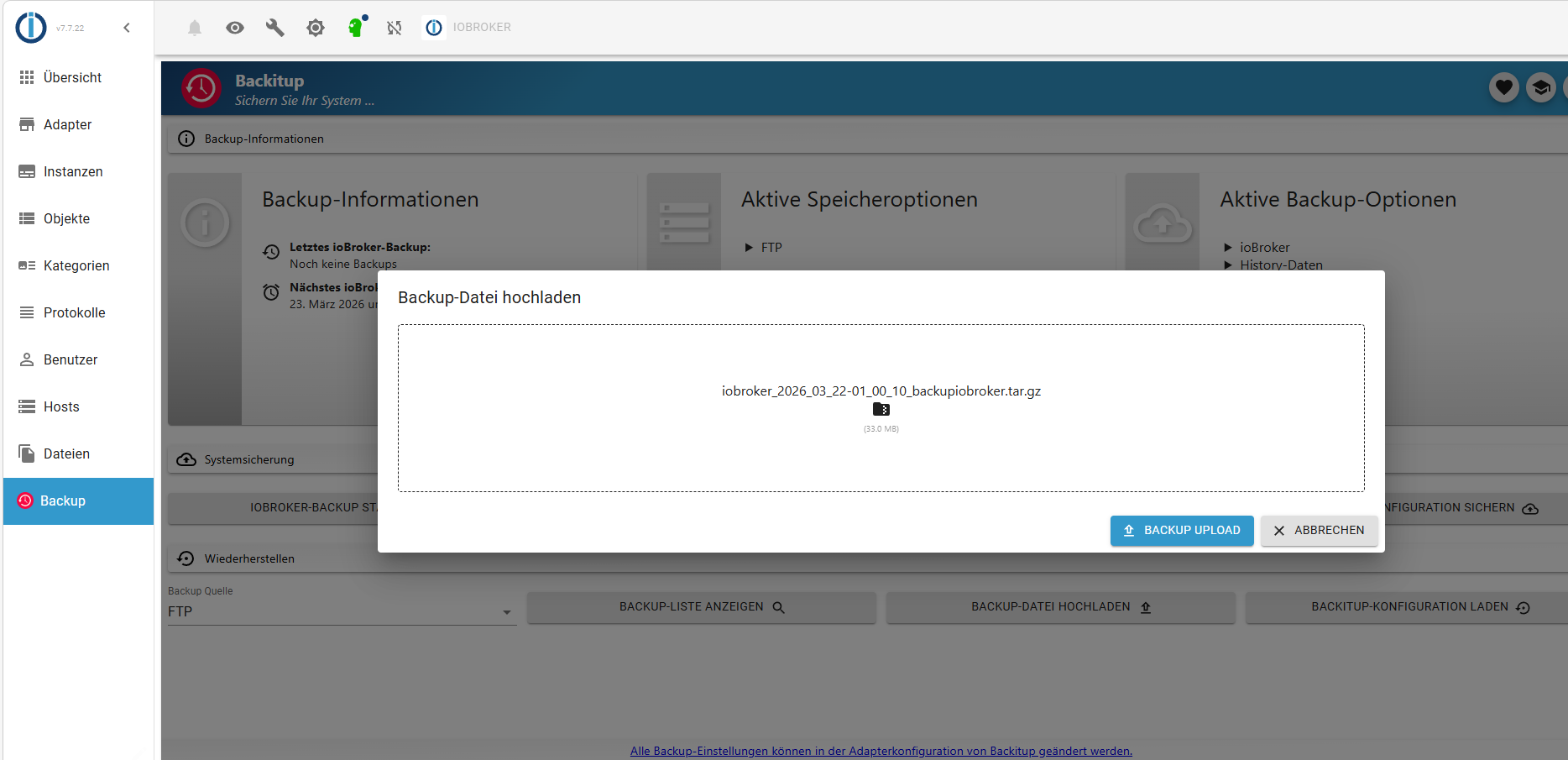
Task: Open the wrench maintenance icon
Action: click(x=274, y=27)
